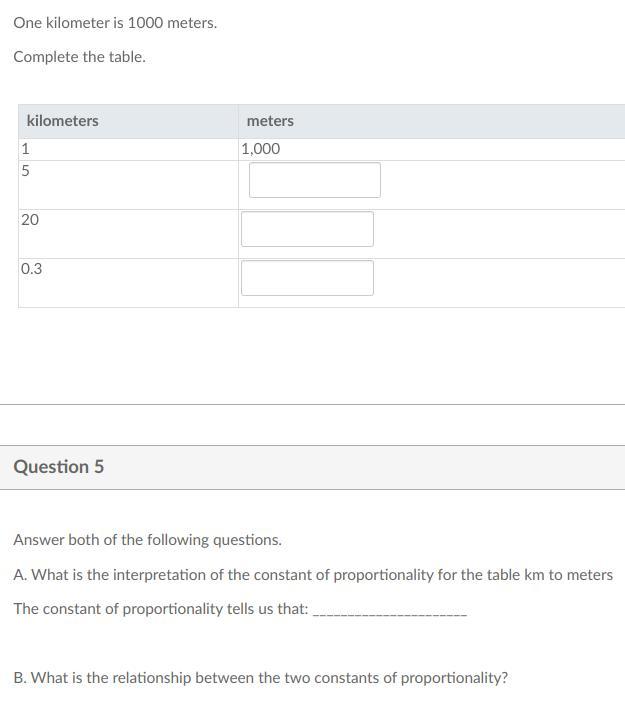The height and width of the screenshot is (704, 625).
Task: Click the "meters" column header
Action: (270, 121)
